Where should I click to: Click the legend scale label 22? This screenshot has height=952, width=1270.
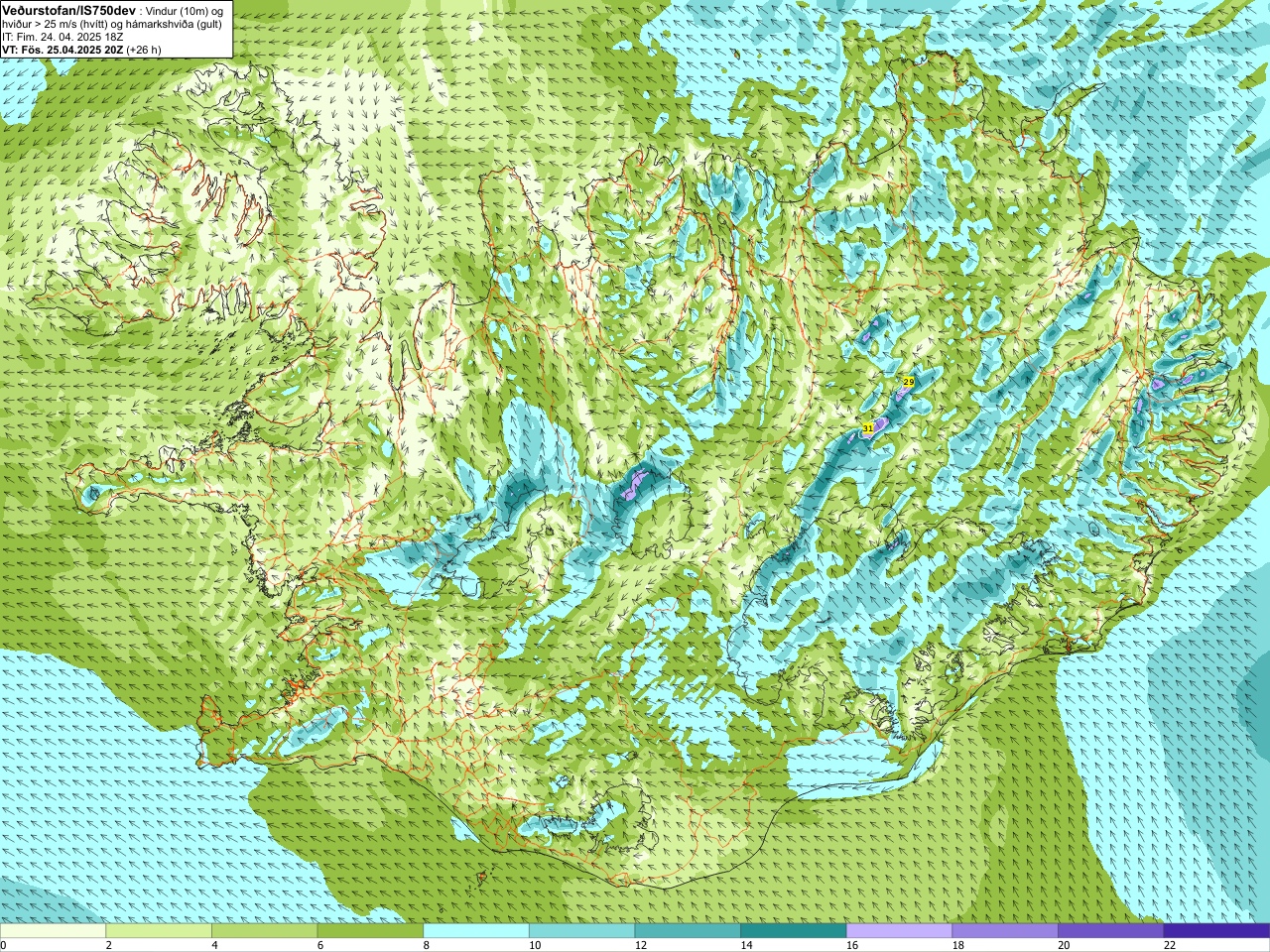pos(1170,945)
